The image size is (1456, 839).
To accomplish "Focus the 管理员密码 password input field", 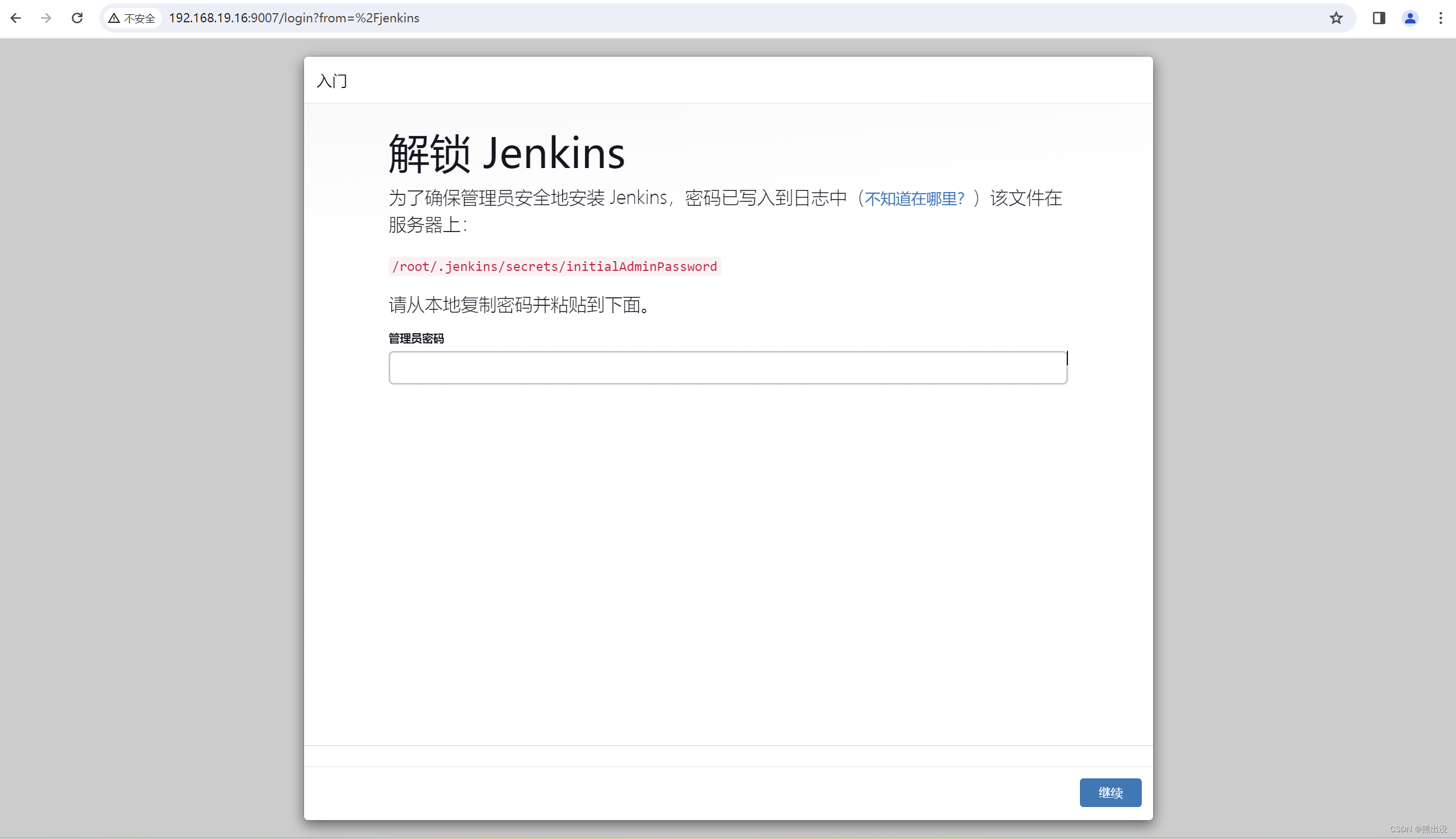I will click(x=727, y=367).
